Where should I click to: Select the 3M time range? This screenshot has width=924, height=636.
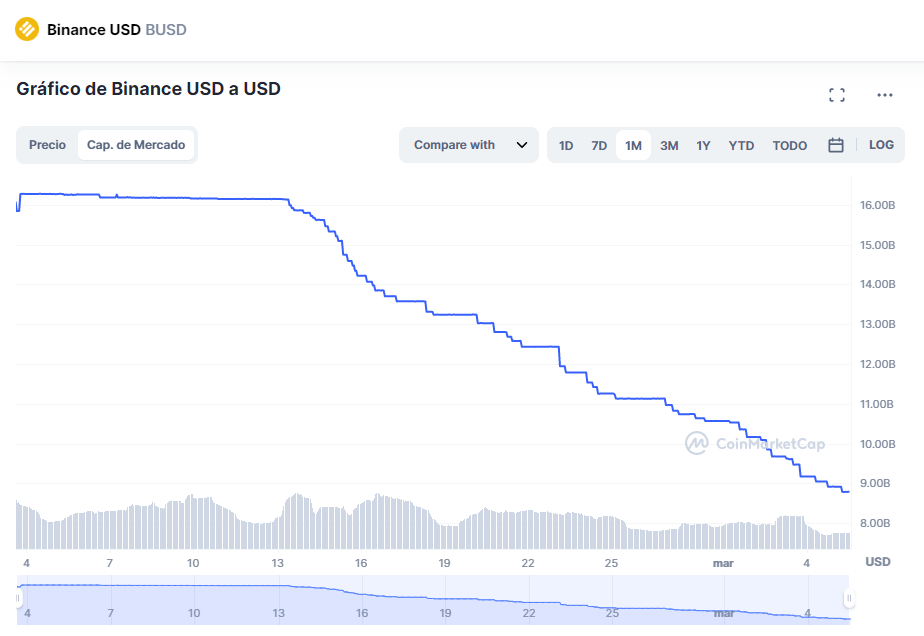pyautogui.click(x=669, y=146)
